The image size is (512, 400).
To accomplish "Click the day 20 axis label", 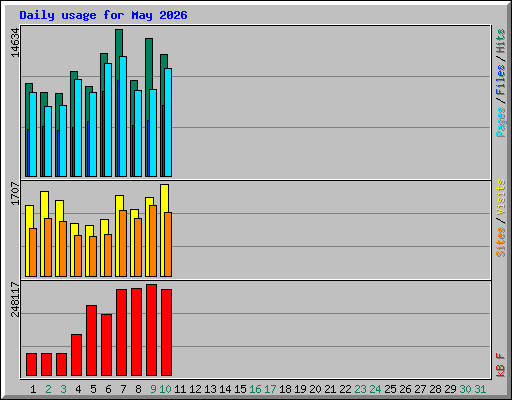I will pos(315,389).
